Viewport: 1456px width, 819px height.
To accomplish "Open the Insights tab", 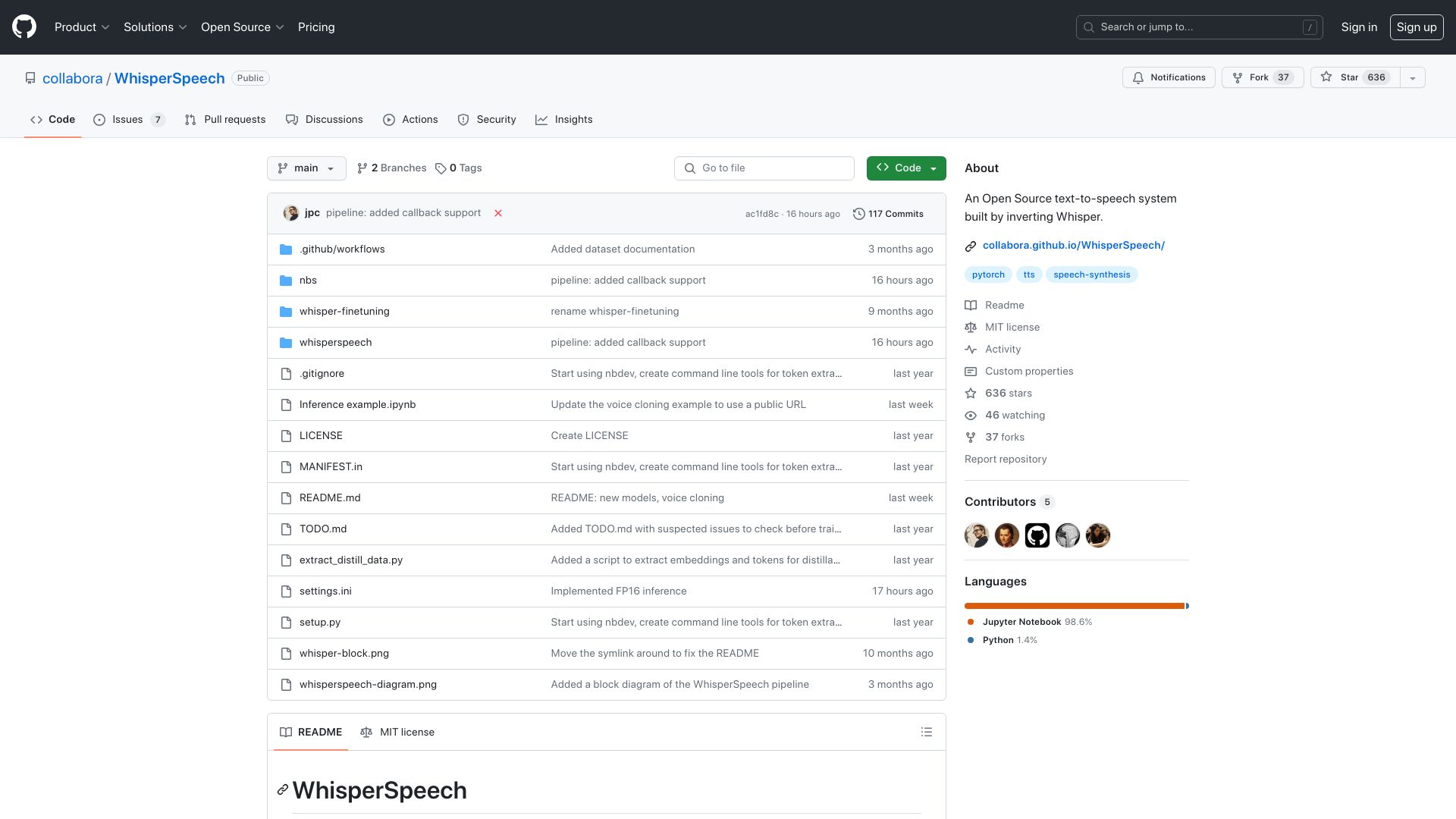I will (x=564, y=120).
